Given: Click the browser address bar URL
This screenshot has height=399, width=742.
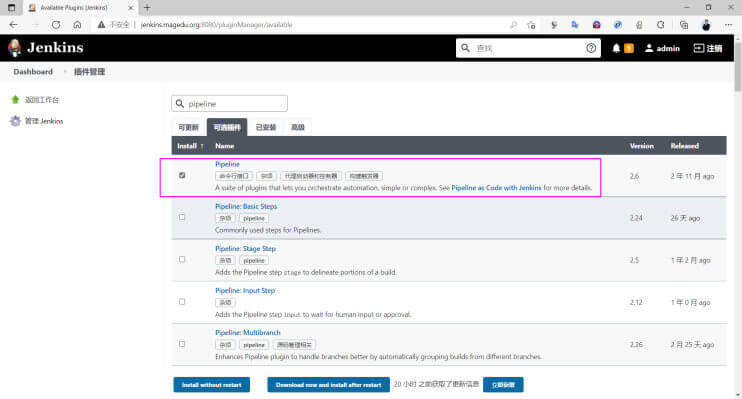Looking at the screenshot, I should tap(216, 25).
